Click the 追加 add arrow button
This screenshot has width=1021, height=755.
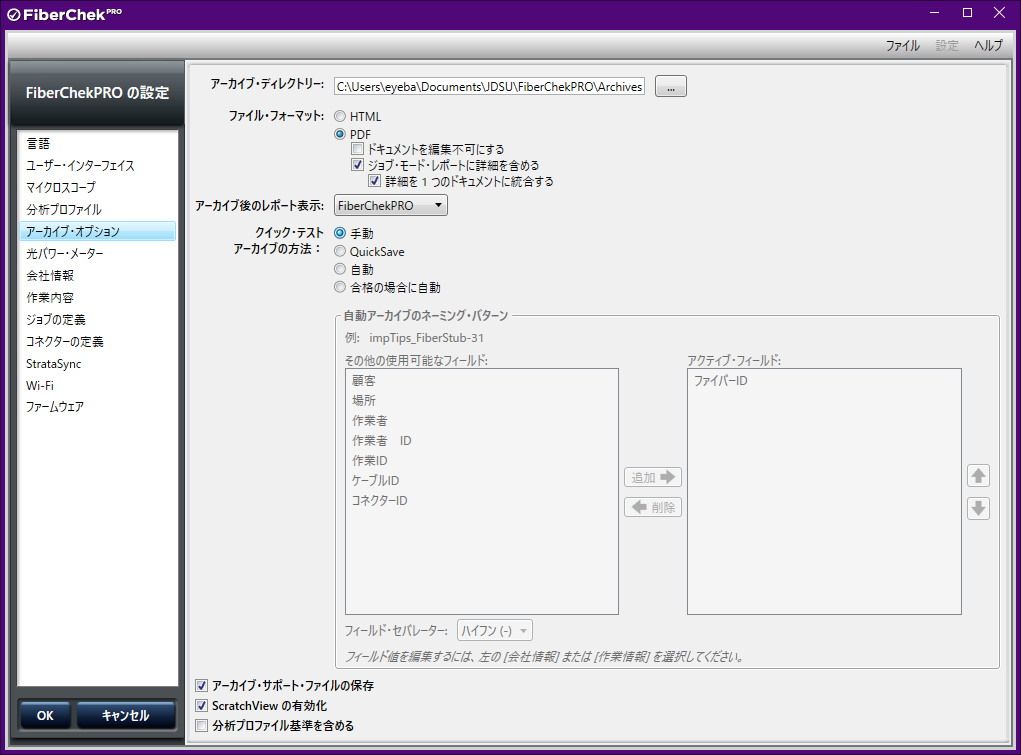(x=652, y=477)
